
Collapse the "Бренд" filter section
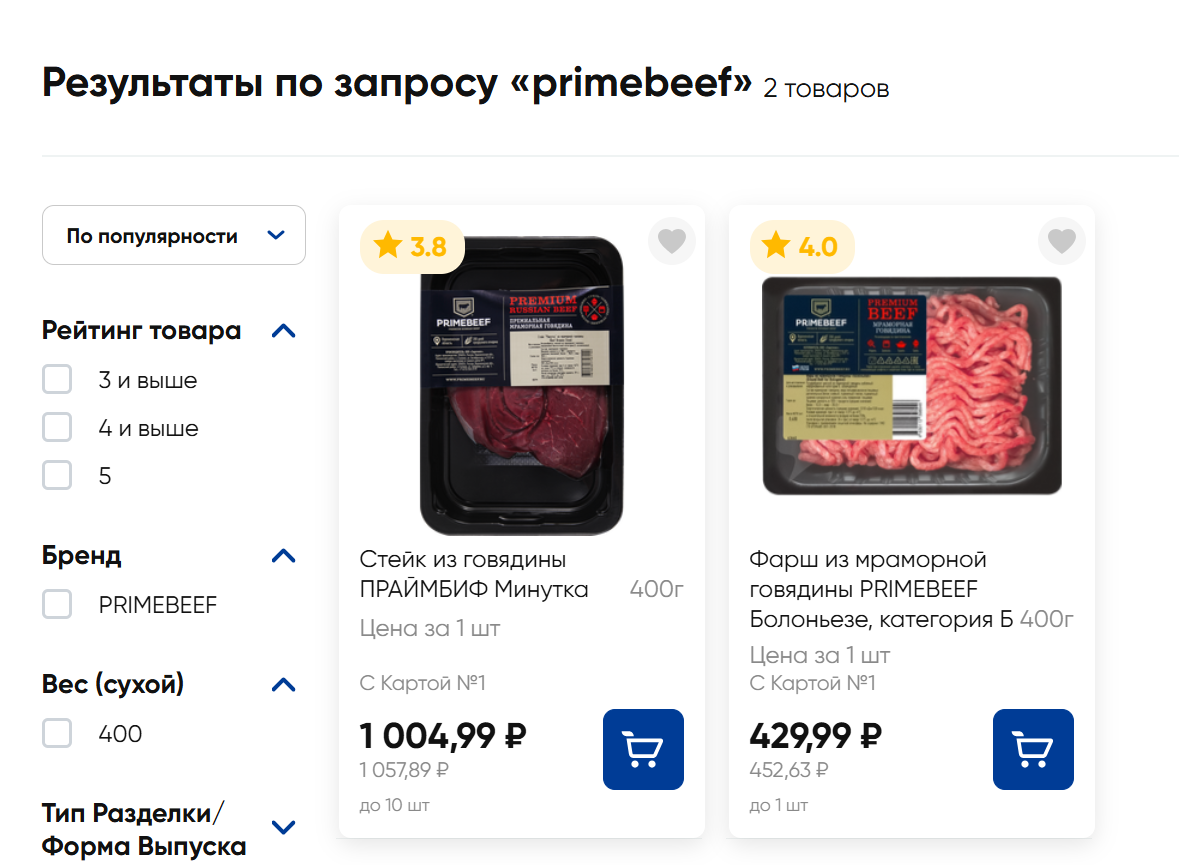[284, 556]
